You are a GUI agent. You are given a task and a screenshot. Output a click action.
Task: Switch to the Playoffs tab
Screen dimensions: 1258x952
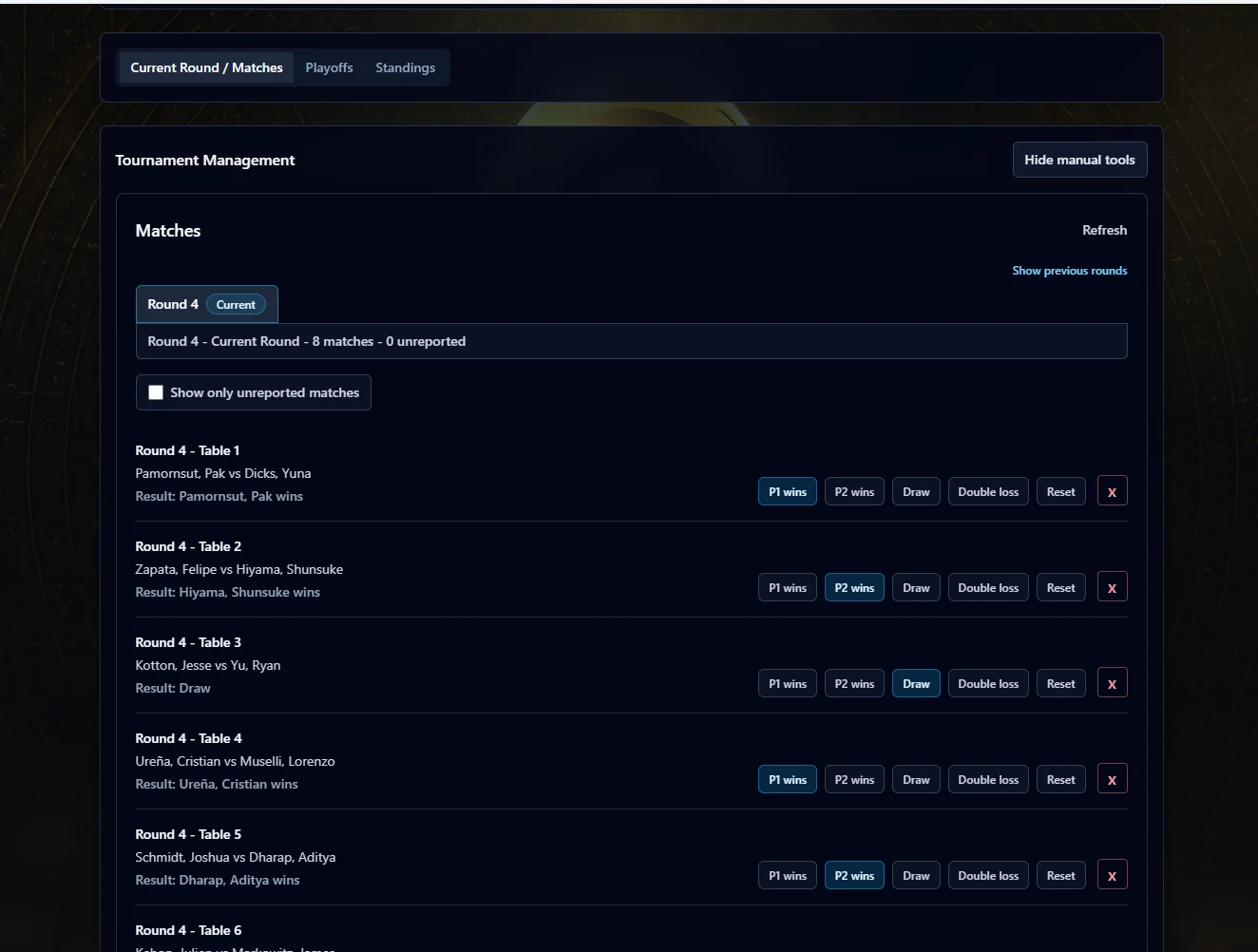click(x=329, y=67)
